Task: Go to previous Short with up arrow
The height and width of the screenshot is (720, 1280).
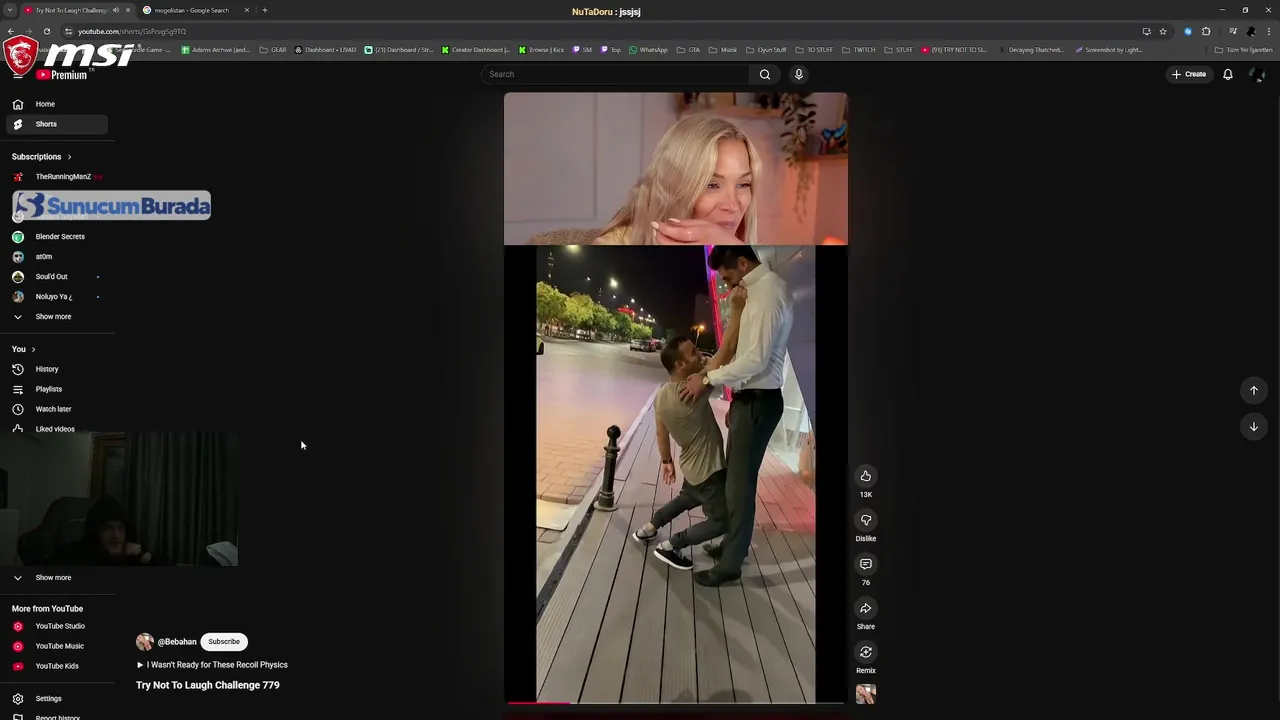Action: (x=1254, y=390)
